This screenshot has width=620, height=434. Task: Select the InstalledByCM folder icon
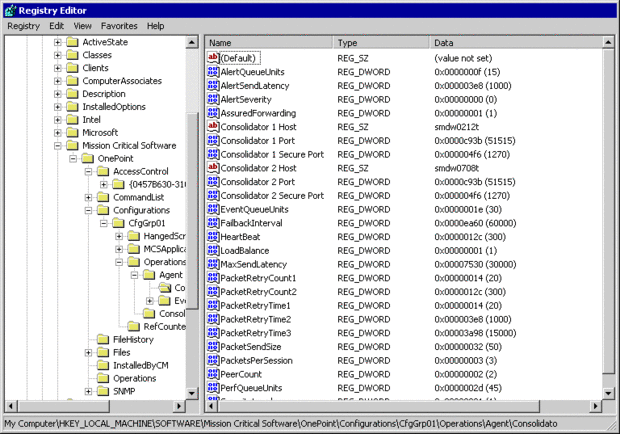pyautogui.click(x=103, y=365)
